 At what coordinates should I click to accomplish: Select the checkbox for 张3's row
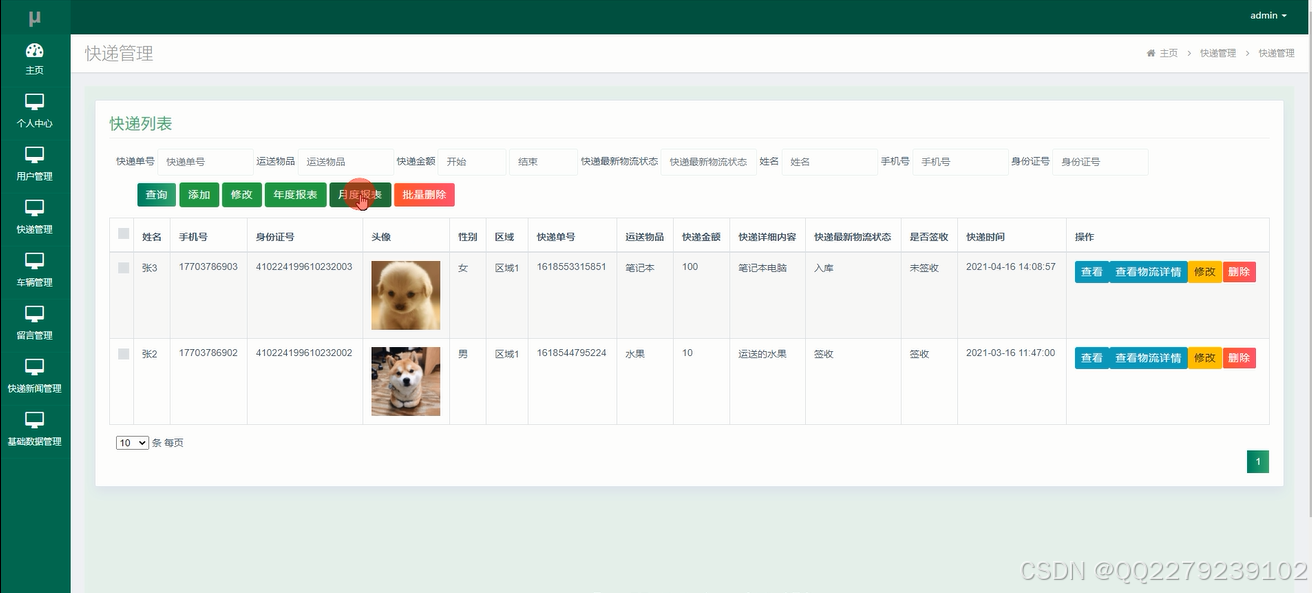click(x=124, y=267)
